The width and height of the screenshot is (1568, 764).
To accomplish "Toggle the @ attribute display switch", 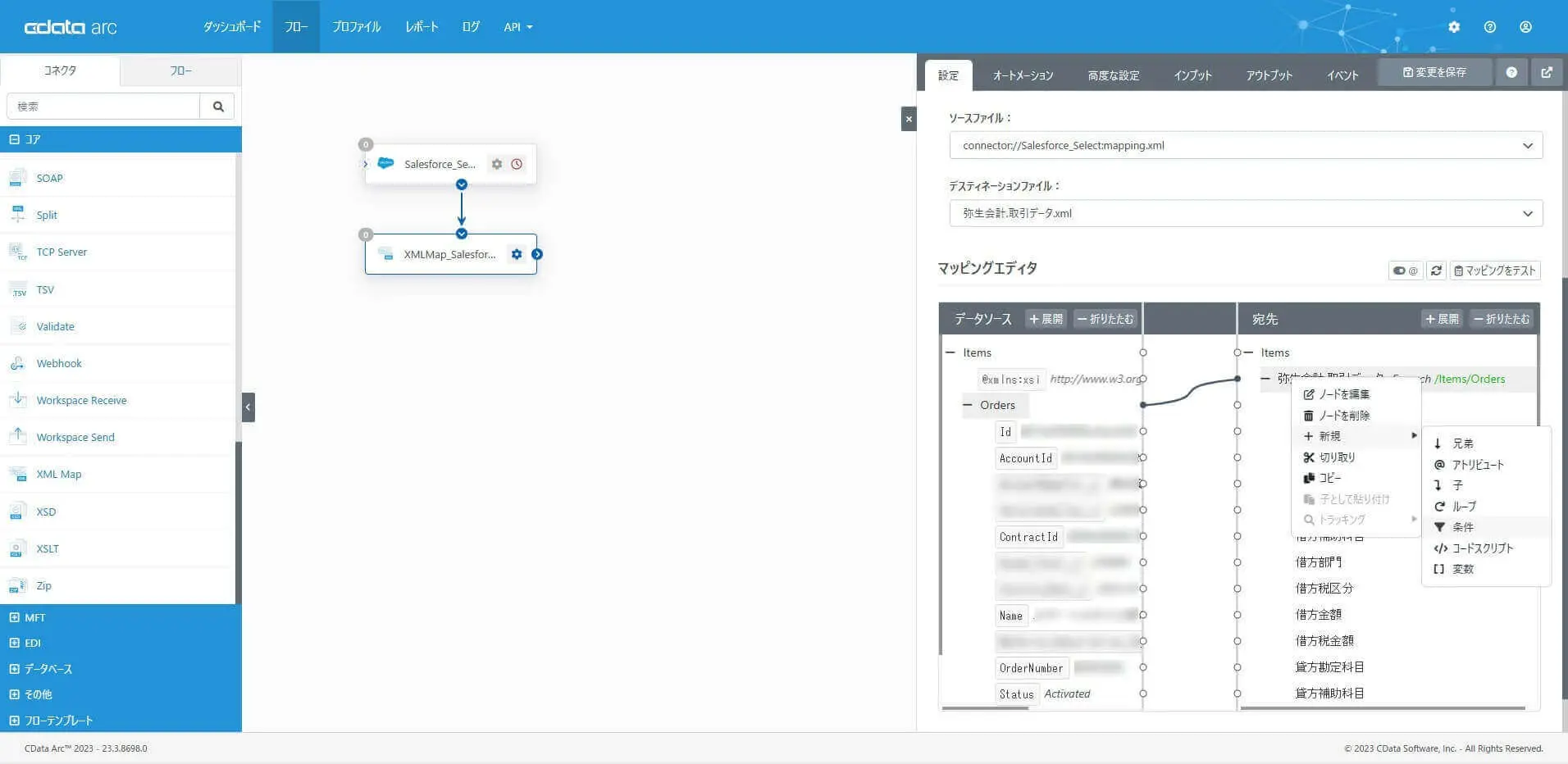I will click(1405, 271).
